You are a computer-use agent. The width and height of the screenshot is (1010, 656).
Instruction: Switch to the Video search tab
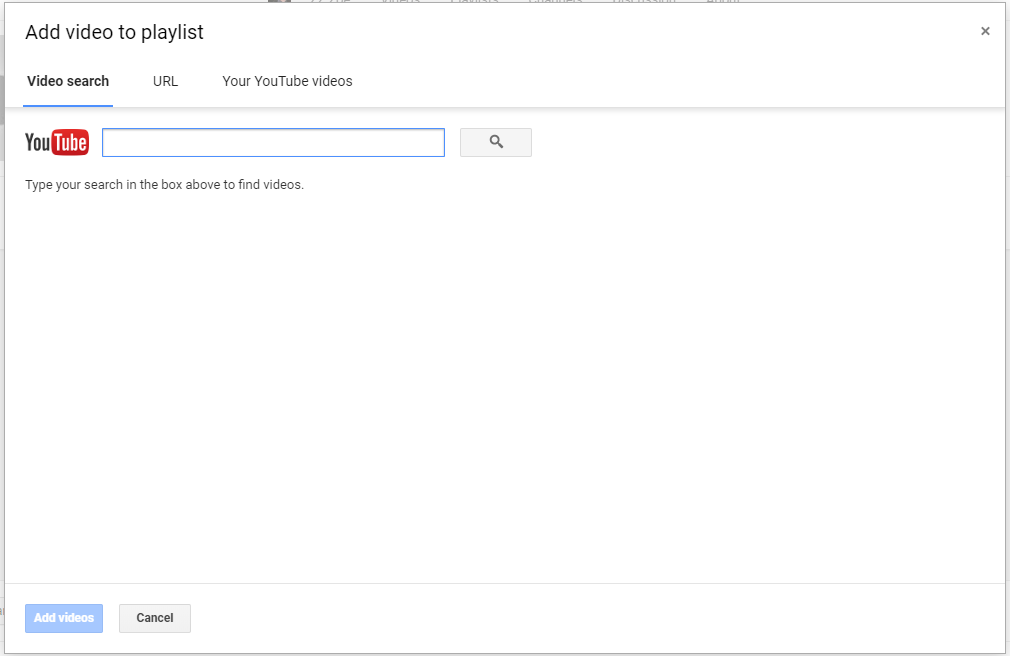coord(68,81)
